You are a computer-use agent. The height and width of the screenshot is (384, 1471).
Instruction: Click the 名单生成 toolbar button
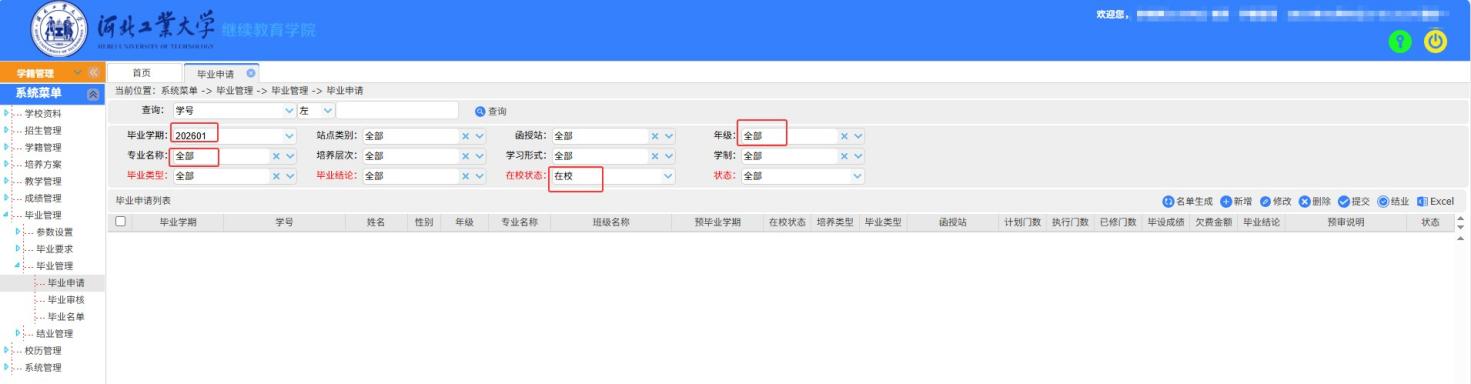coord(1187,201)
